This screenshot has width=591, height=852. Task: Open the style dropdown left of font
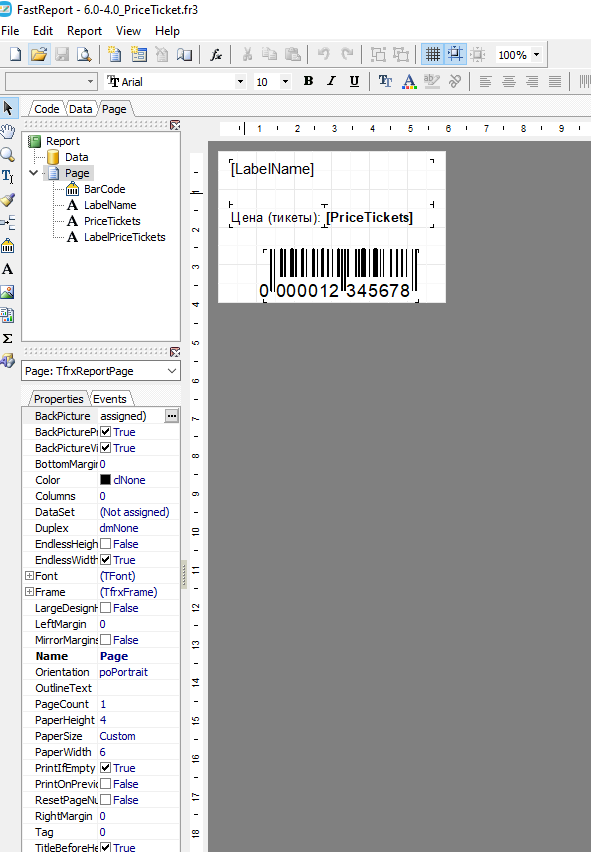pos(90,82)
